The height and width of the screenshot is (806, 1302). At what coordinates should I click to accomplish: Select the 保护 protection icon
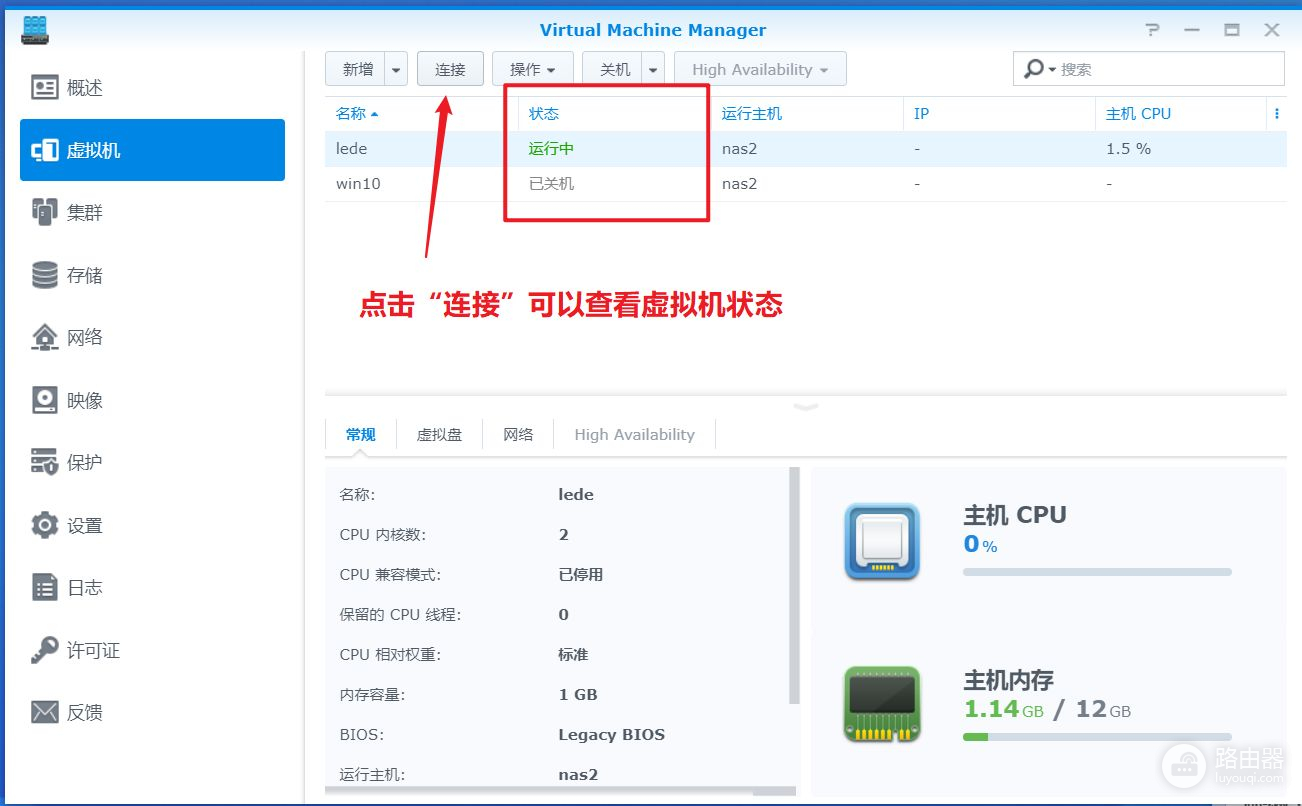point(45,462)
